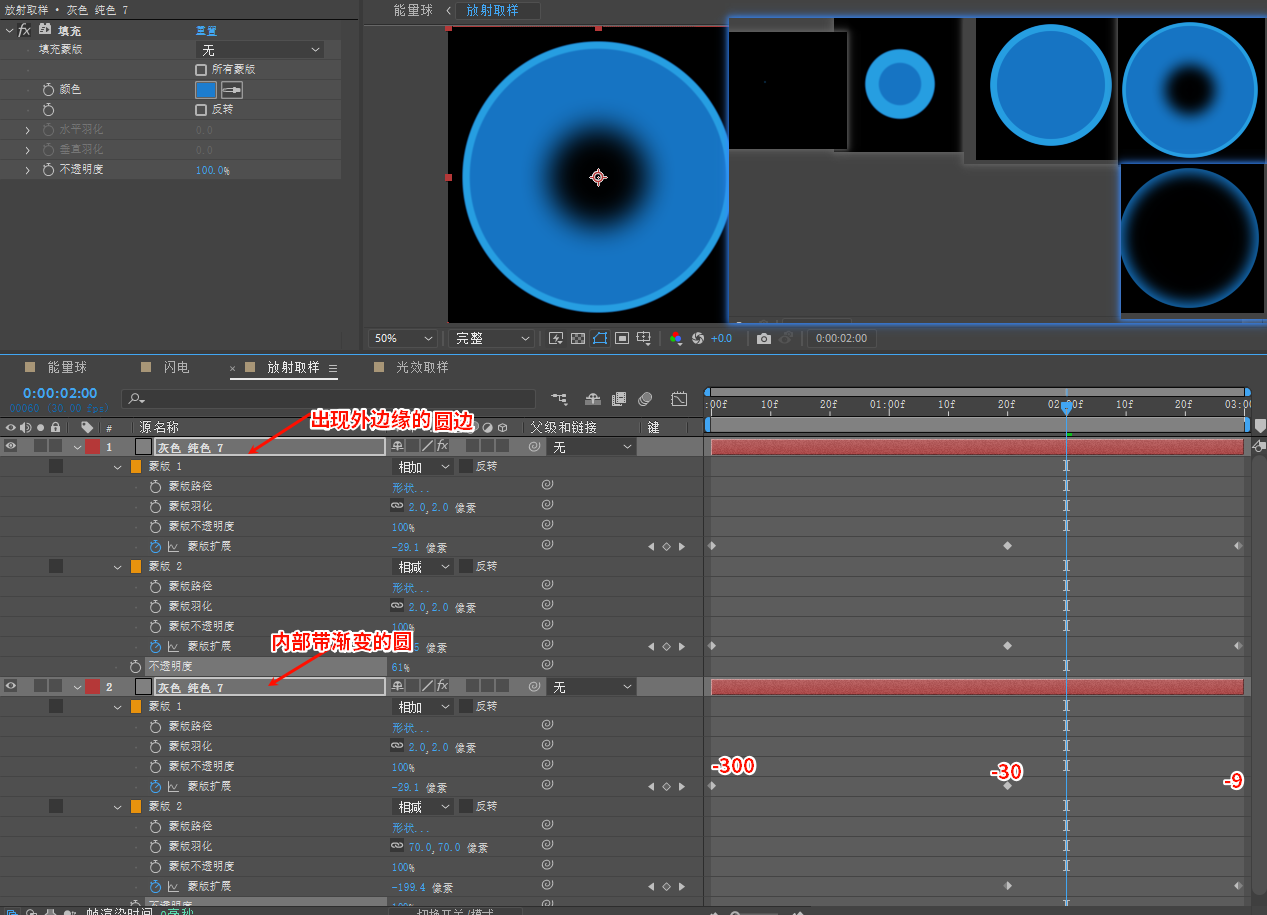Open the grid and guide options icon
This screenshot has height=915, width=1267.
click(644, 338)
